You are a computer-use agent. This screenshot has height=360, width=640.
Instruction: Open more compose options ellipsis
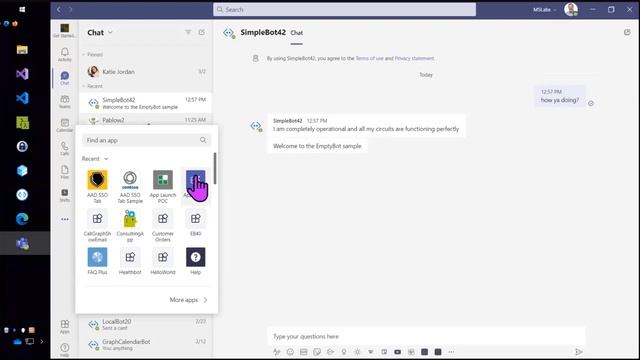451,352
